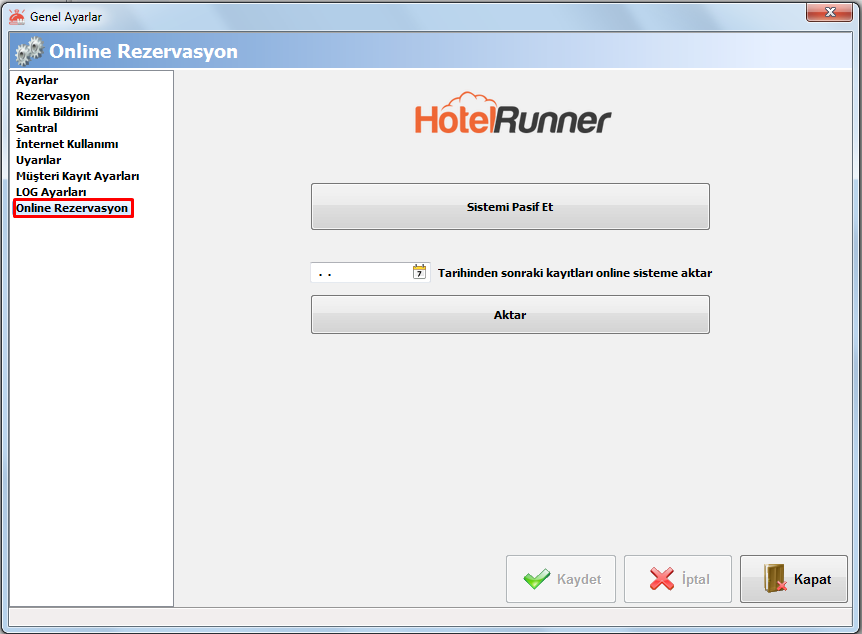Select LOG Ayarları in sidebar

[51, 192]
